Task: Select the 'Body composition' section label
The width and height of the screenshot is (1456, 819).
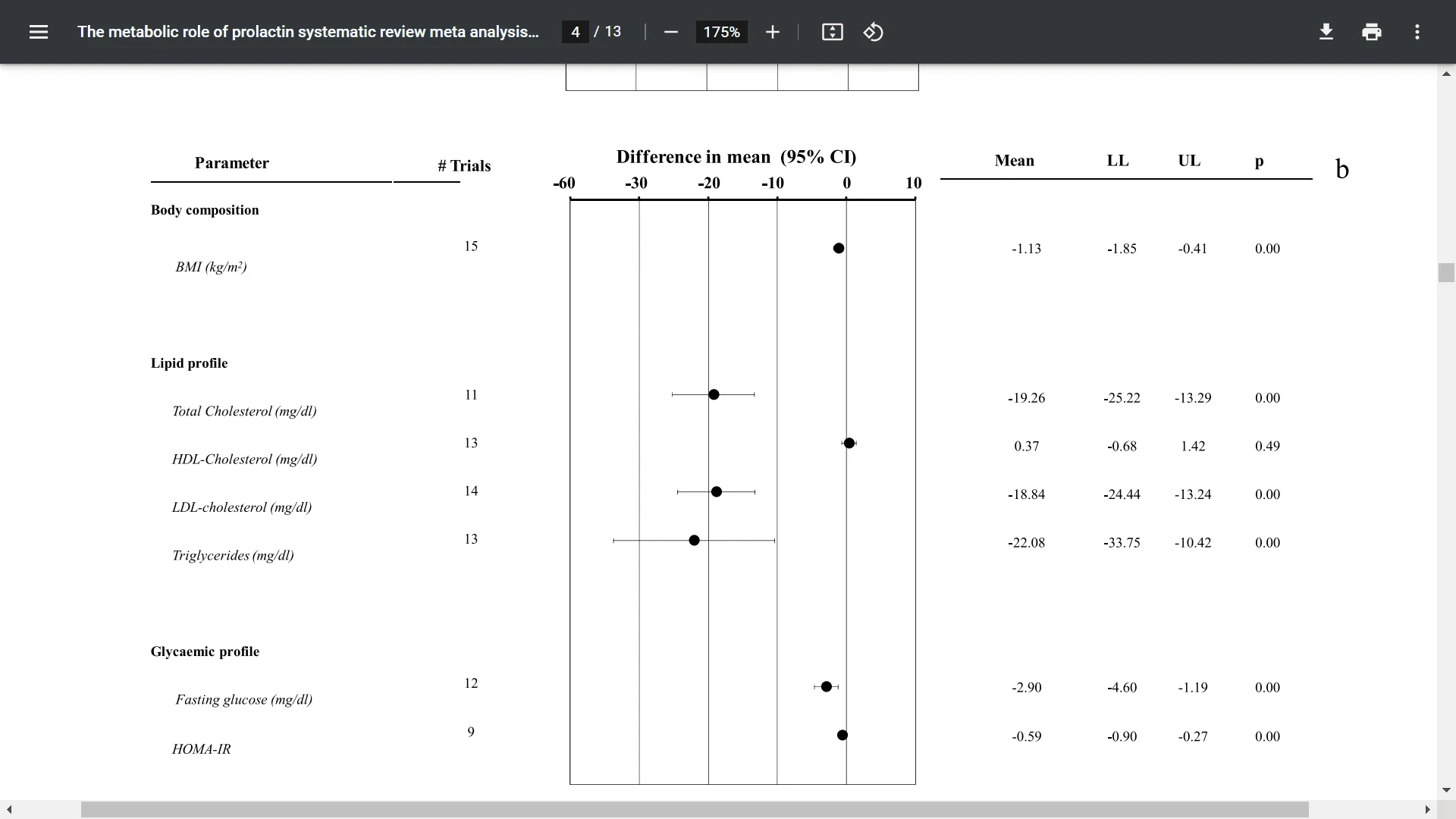Action: click(205, 210)
